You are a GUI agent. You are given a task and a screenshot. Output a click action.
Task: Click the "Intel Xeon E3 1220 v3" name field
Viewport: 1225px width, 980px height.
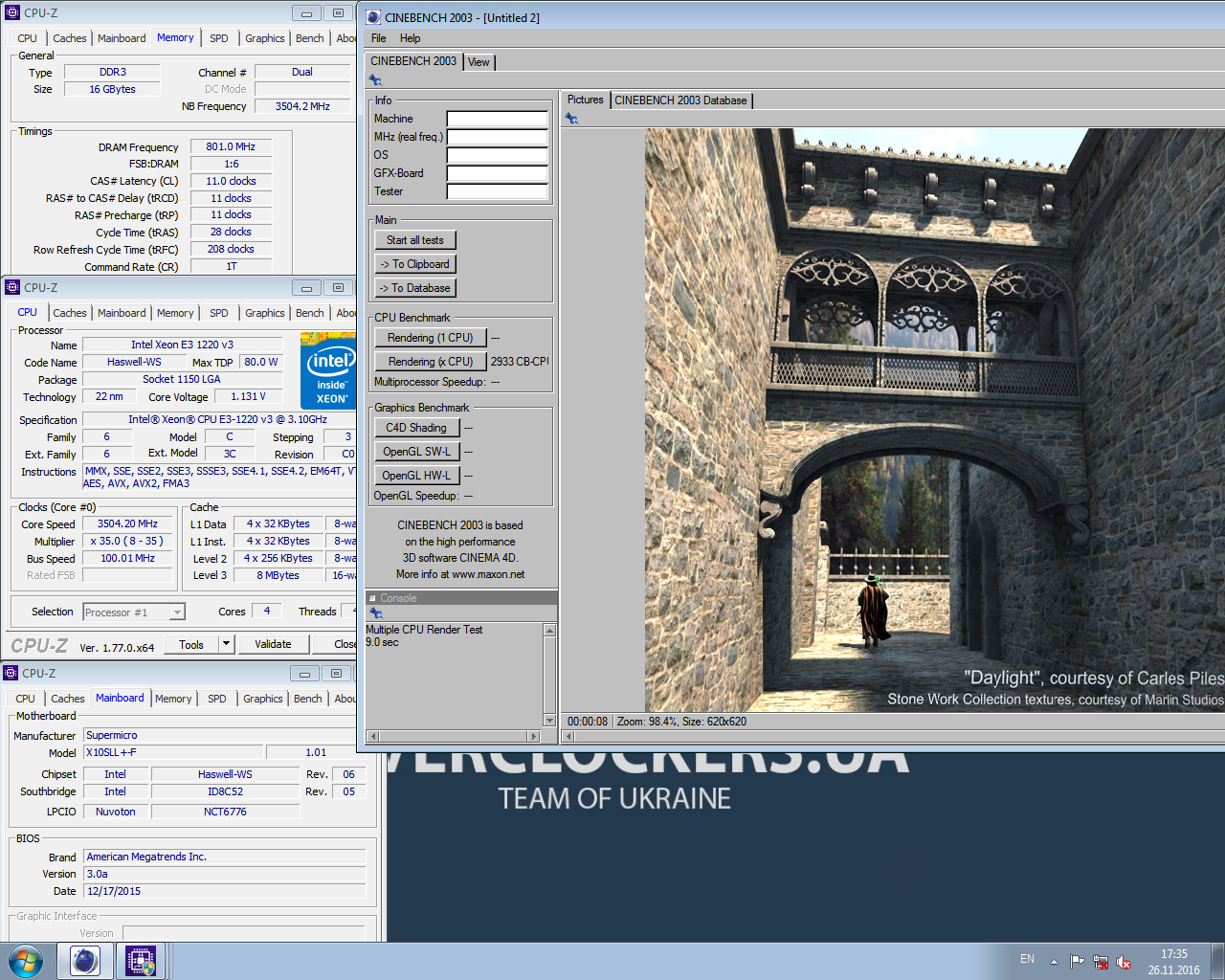pyautogui.click(x=182, y=345)
